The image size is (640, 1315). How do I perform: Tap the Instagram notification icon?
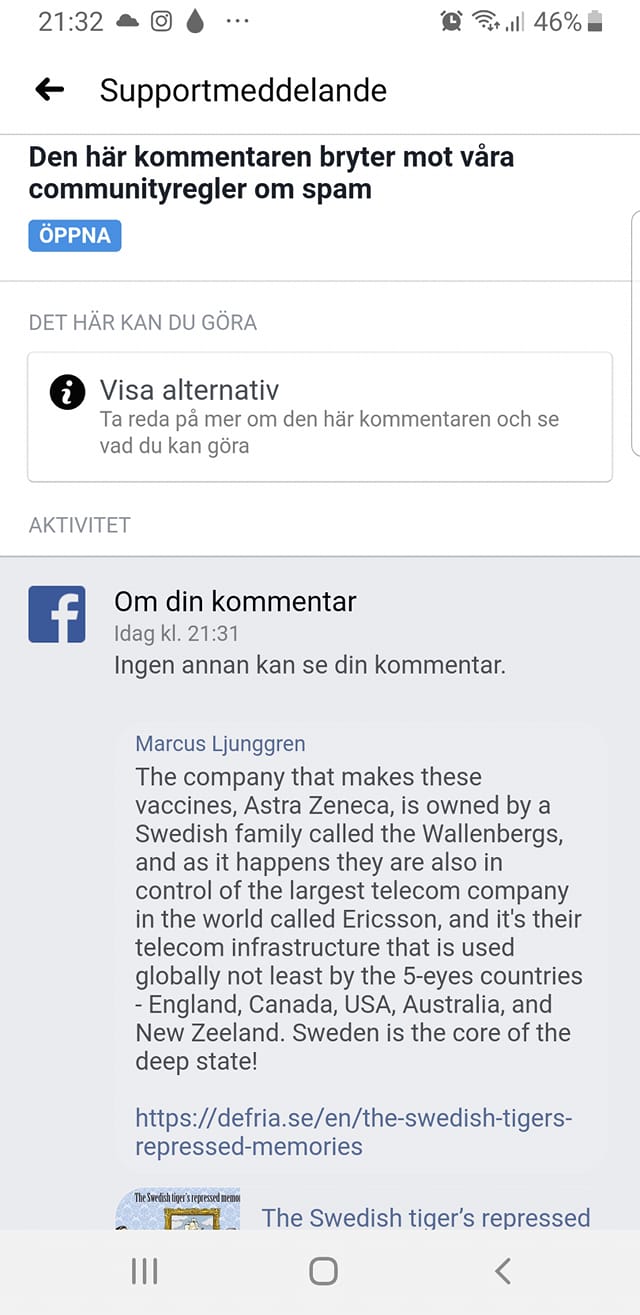pyautogui.click(x=161, y=22)
